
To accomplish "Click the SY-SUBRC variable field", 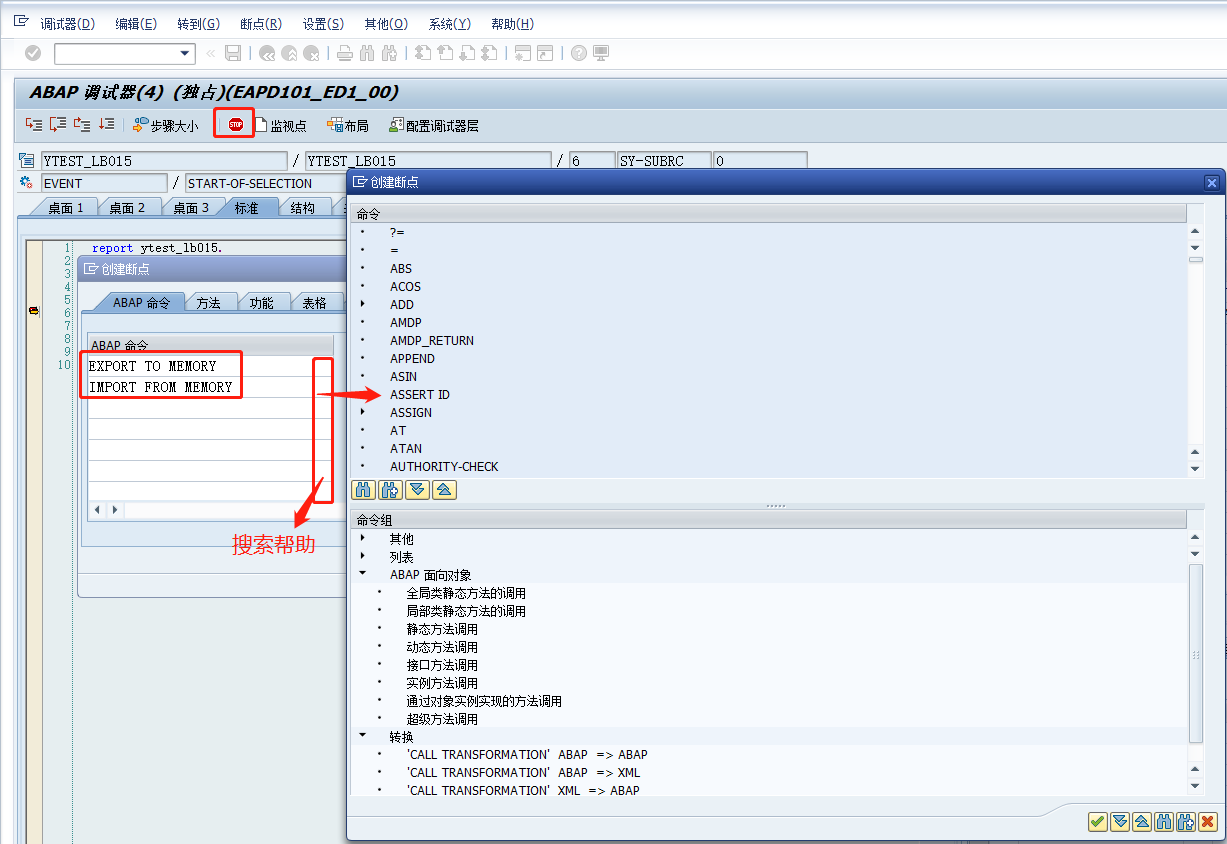I will (x=665, y=161).
